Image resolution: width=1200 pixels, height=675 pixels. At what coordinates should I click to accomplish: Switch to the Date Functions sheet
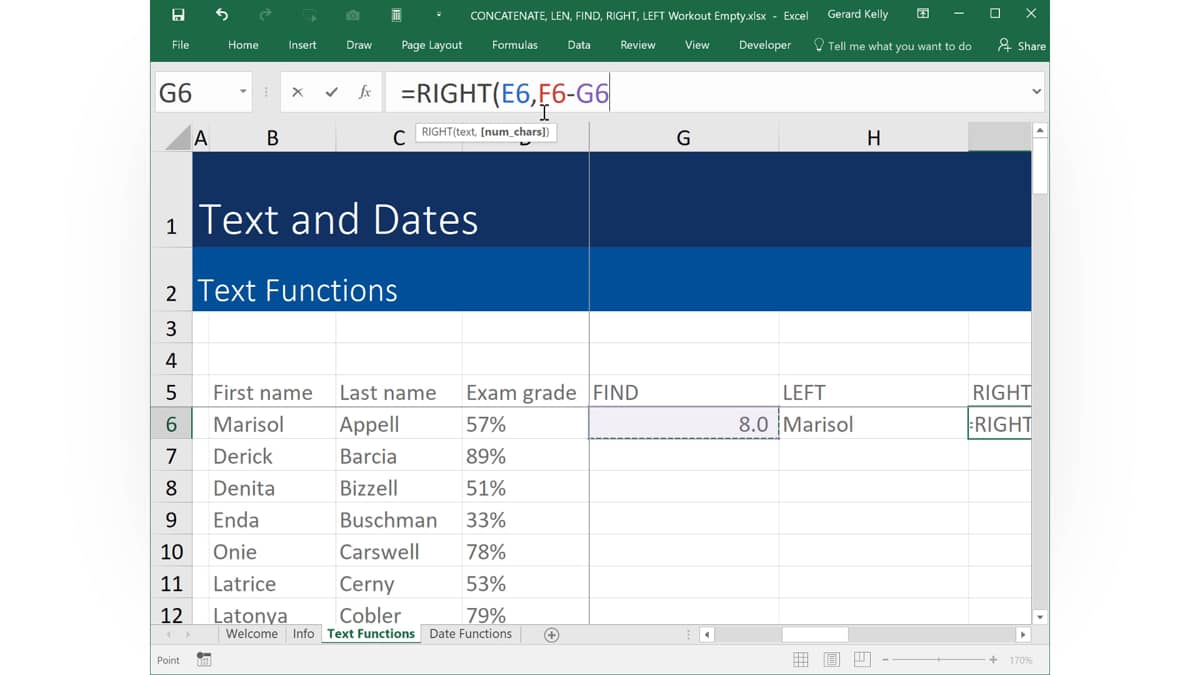pos(470,634)
